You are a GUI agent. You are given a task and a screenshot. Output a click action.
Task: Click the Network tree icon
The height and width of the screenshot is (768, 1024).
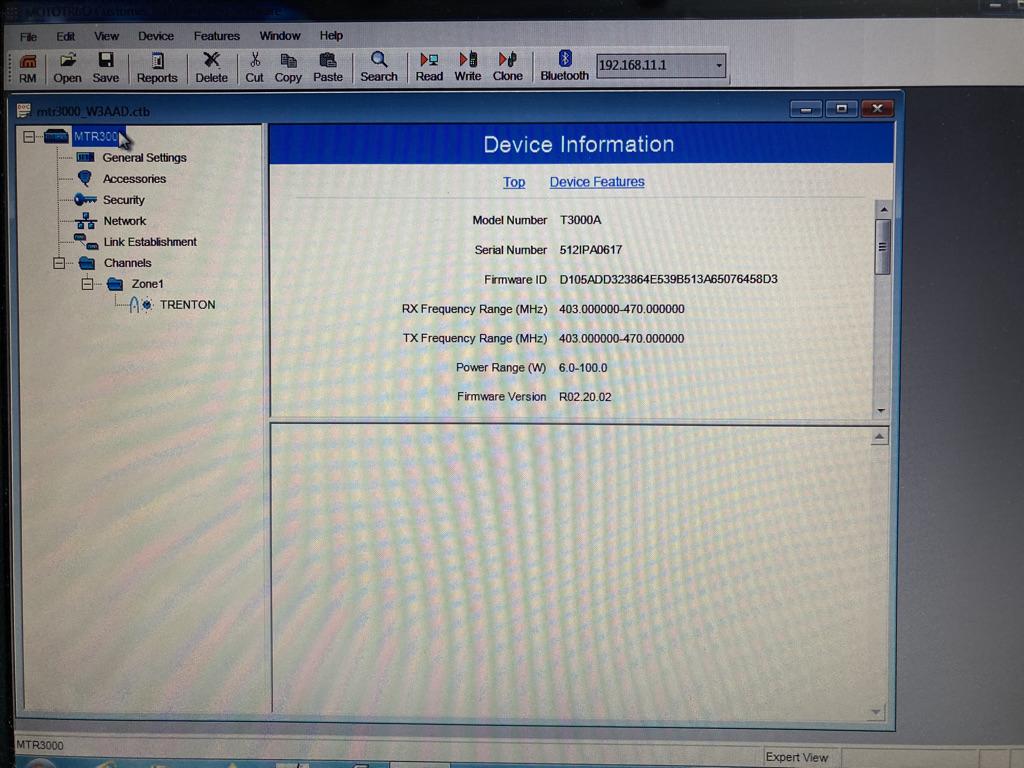pyautogui.click(x=86, y=221)
